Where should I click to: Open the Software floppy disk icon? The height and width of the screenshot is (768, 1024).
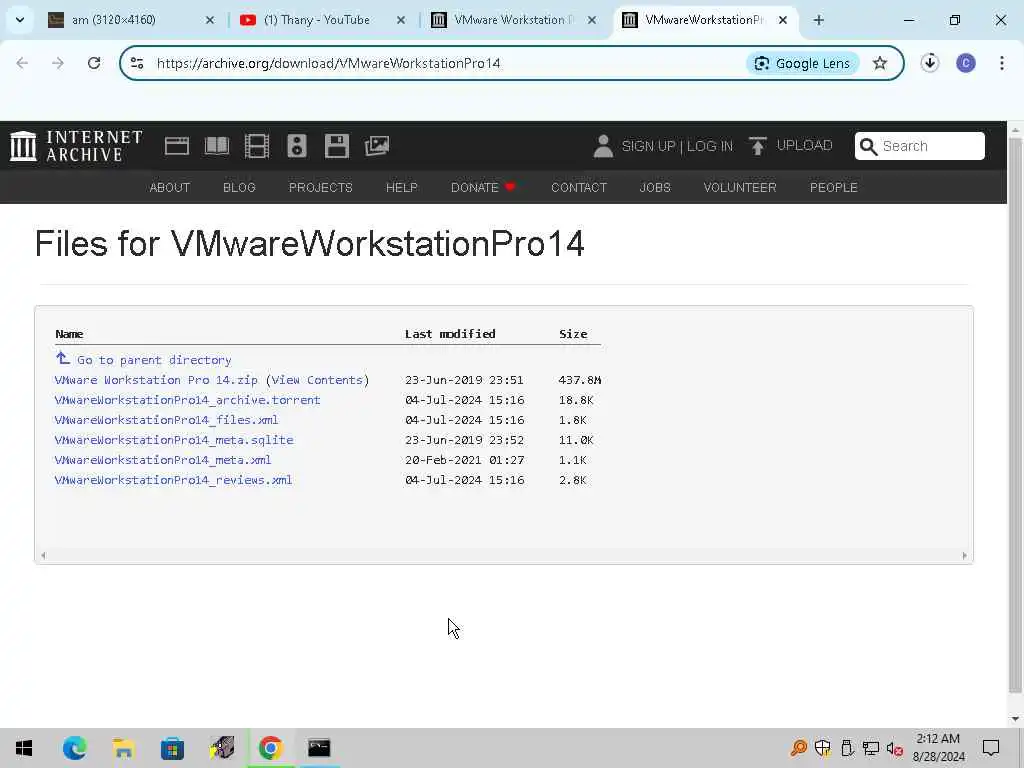pos(337,146)
